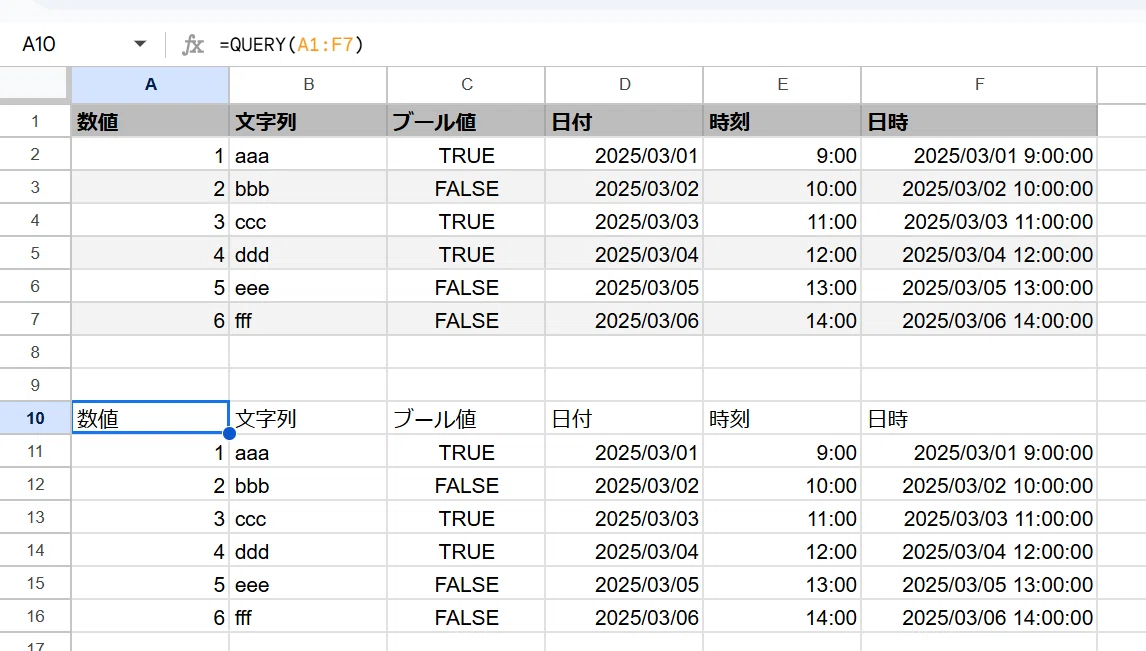Click number 6 in row 7
This screenshot has width=1146, height=651.
(x=150, y=319)
